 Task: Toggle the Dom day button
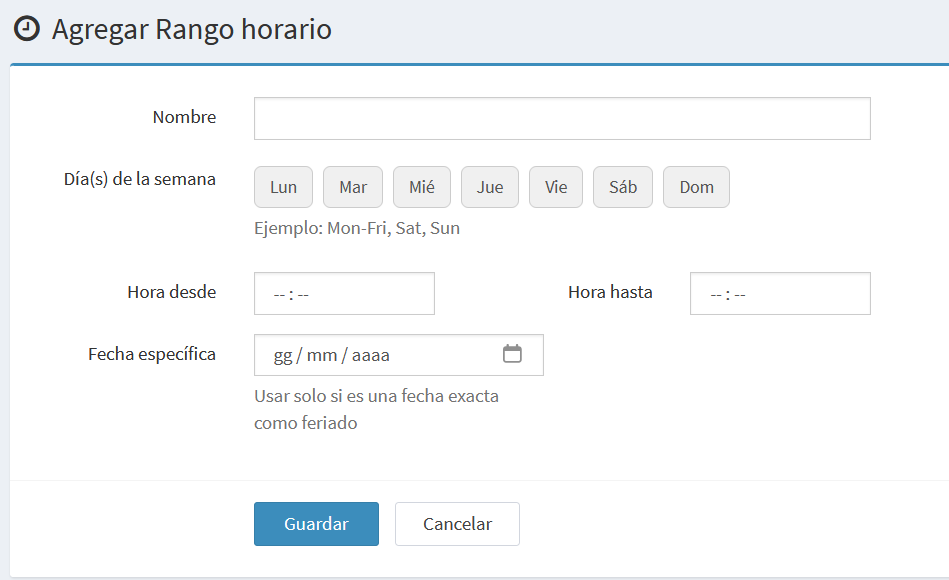click(696, 187)
